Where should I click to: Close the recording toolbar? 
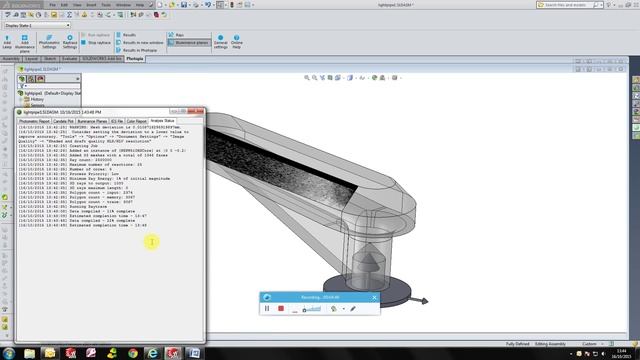pos(374,298)
